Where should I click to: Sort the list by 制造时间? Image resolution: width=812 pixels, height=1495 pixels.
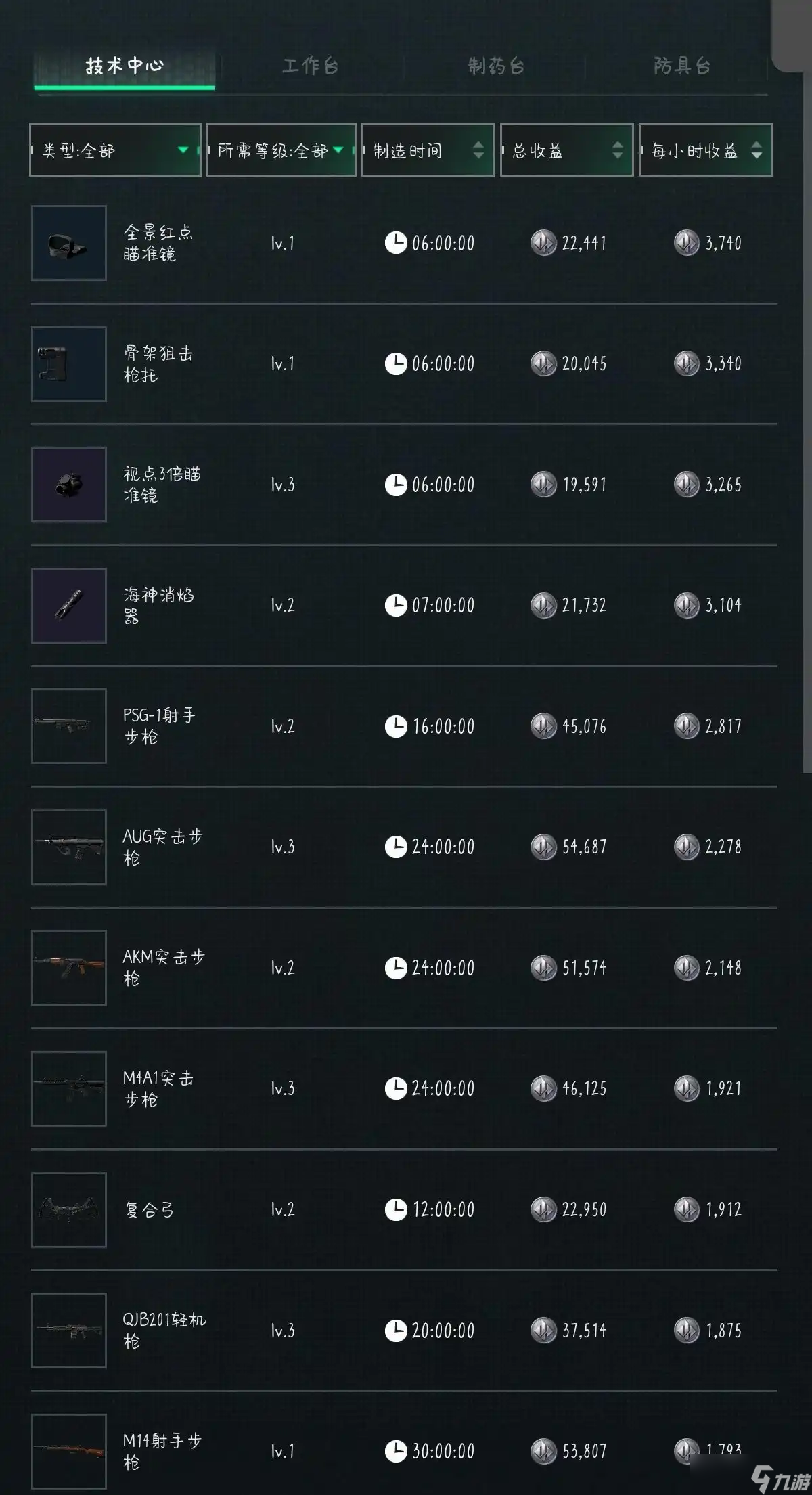click(x=428, y=150)
